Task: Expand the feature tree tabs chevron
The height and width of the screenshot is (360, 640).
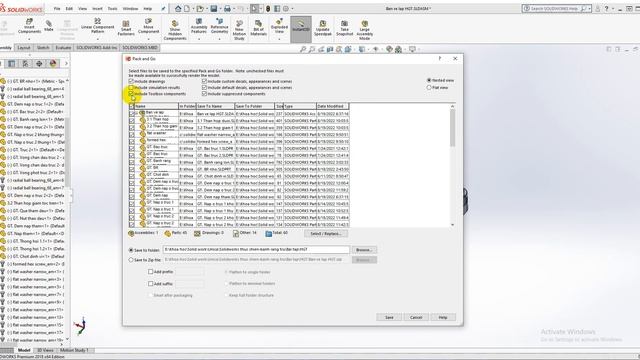Action: [66, 63]
